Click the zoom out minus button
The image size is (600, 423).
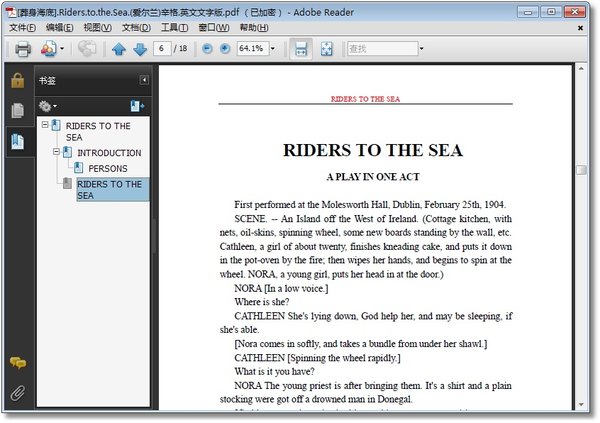tap(207, 49)
